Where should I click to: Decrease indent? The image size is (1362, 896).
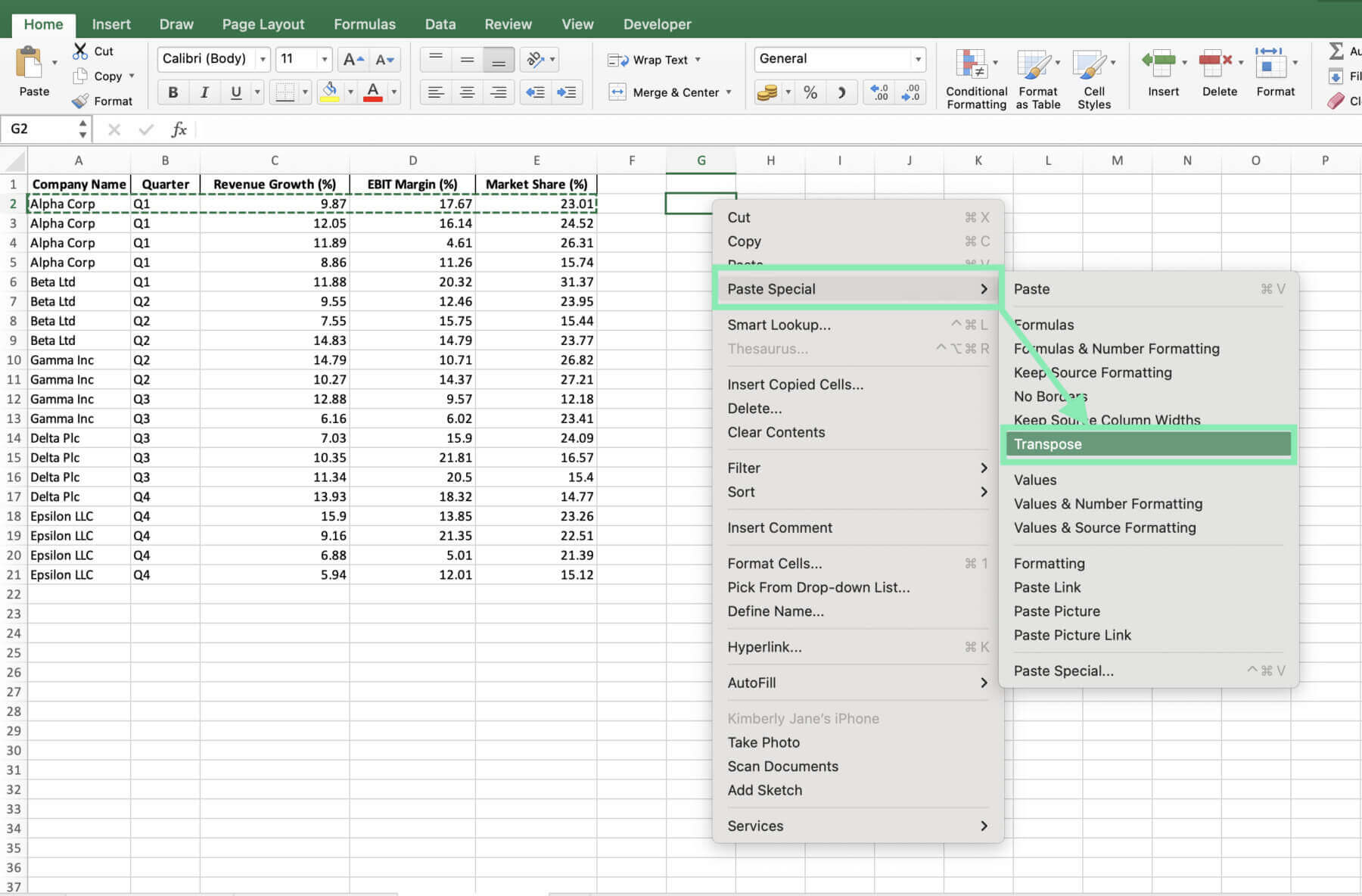pyautogui.click(x=536, y=92)
